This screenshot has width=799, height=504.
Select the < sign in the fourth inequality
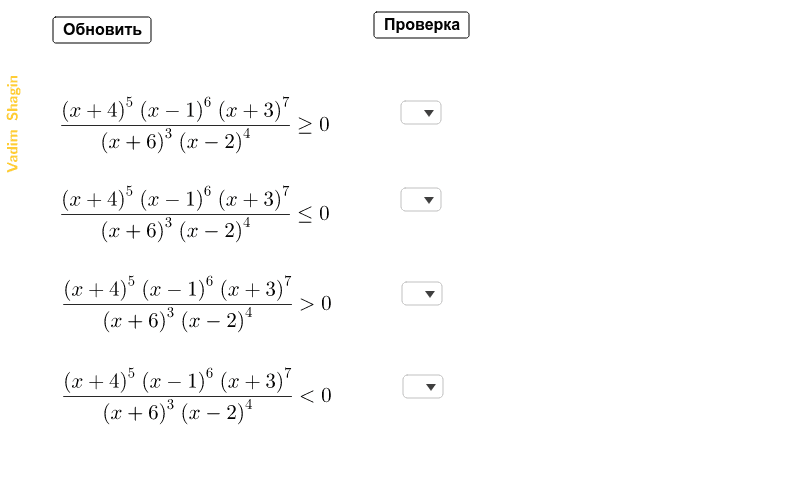[307, 396]
